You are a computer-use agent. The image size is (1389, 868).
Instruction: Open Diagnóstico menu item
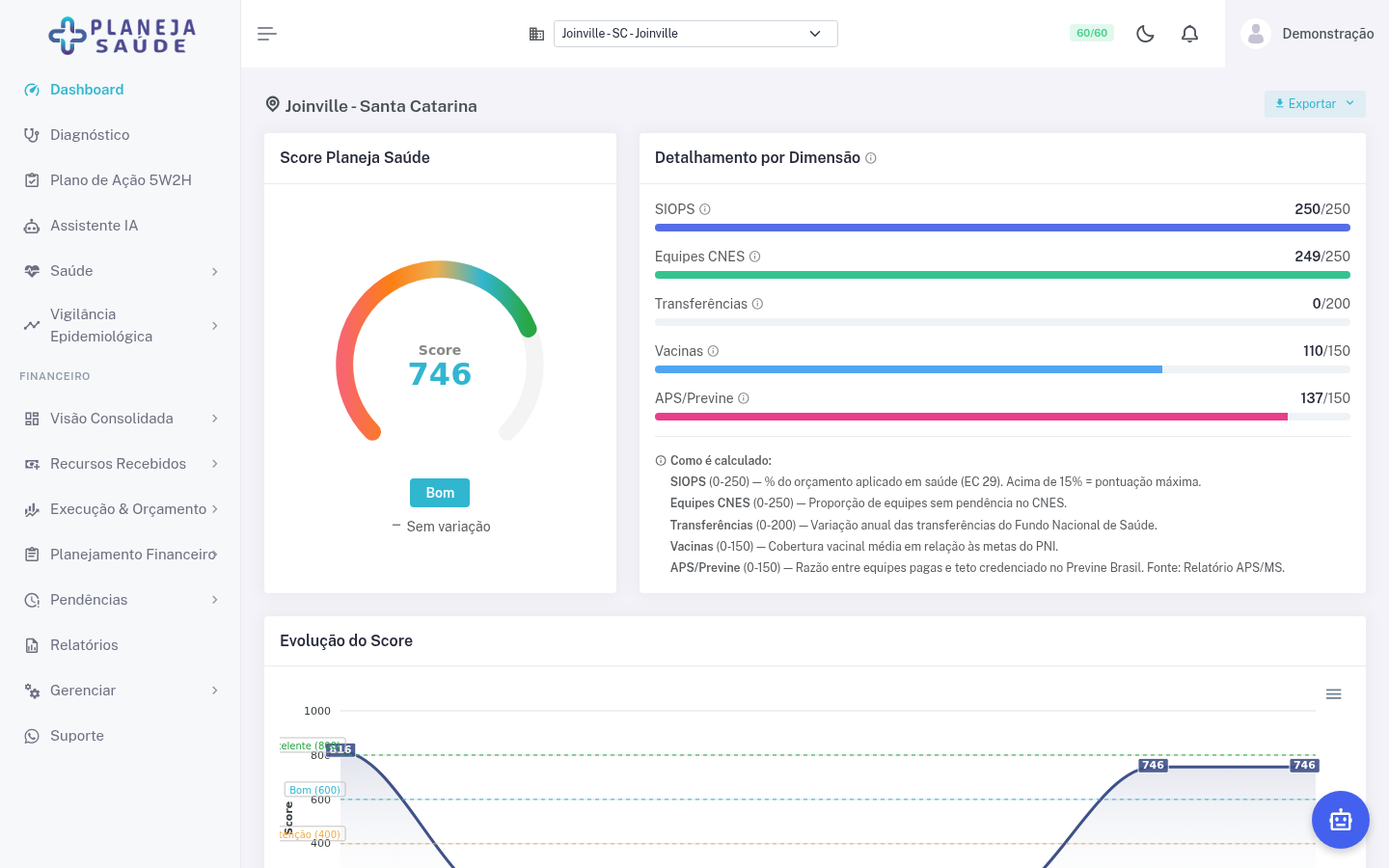click(x=120, y=135)
